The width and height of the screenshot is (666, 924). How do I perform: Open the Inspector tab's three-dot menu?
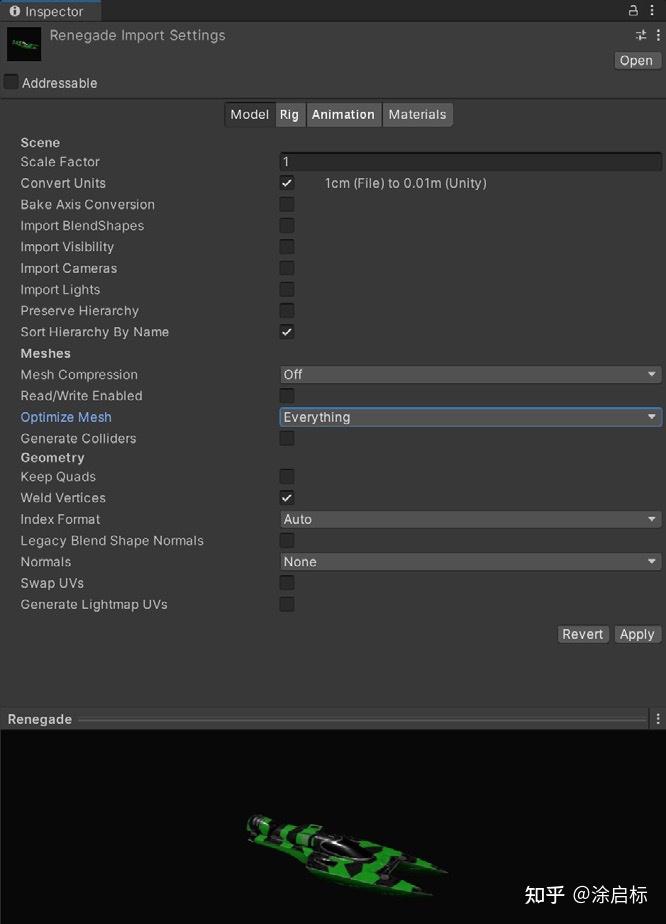tap(655, 11)
